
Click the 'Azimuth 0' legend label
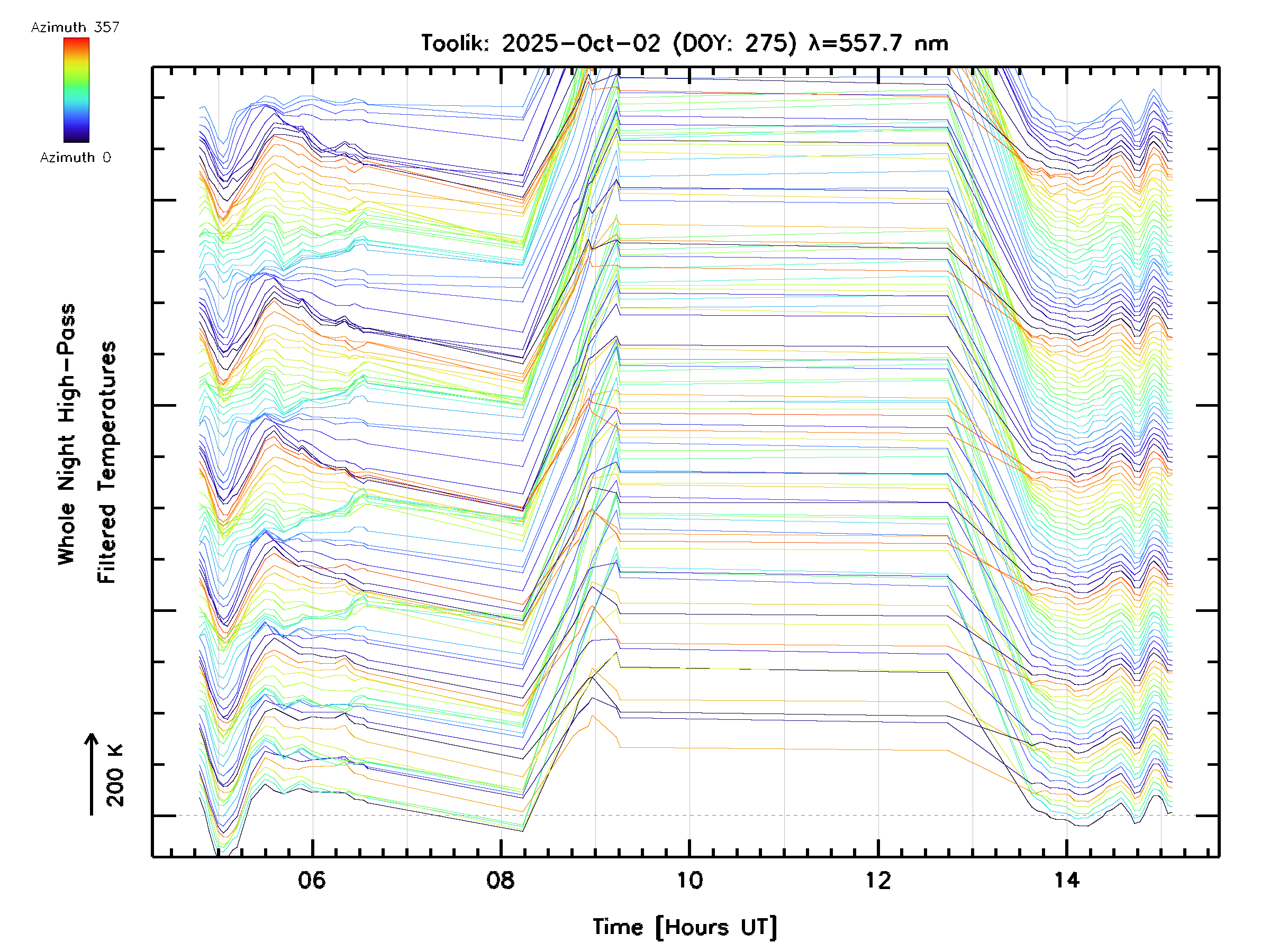point(75,158)
